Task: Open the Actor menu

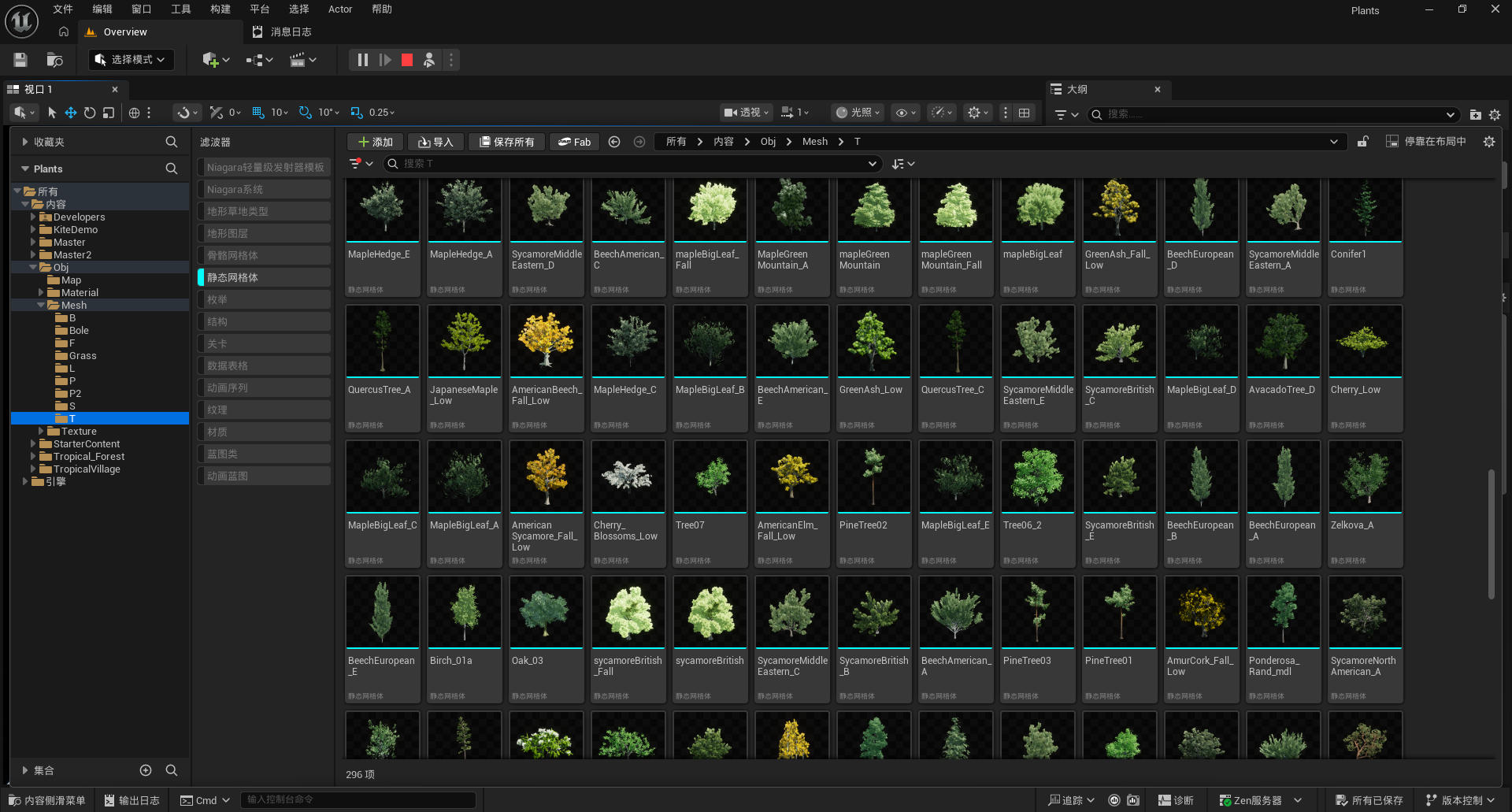Action: (340, 9)
